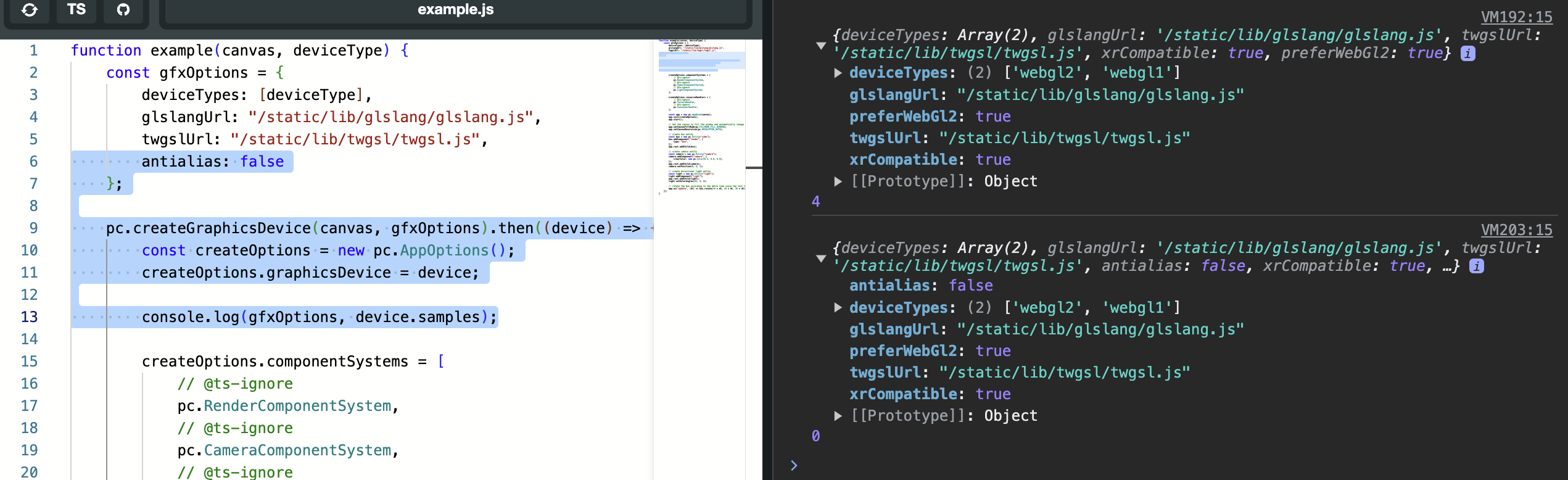This screenshot has width=1568, height=480.
Task: Collapse the first logged gfxOptions object
Action: (x=820, y=45)
